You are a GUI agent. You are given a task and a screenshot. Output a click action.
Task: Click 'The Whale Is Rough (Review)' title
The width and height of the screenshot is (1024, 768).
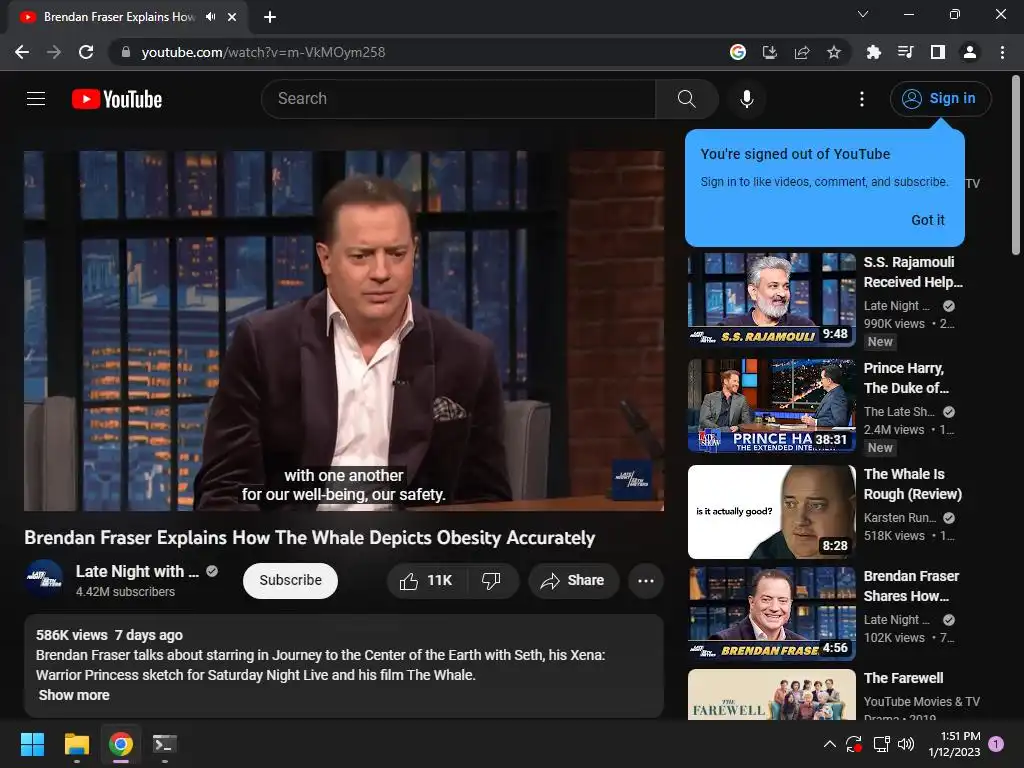pos(912,484)
